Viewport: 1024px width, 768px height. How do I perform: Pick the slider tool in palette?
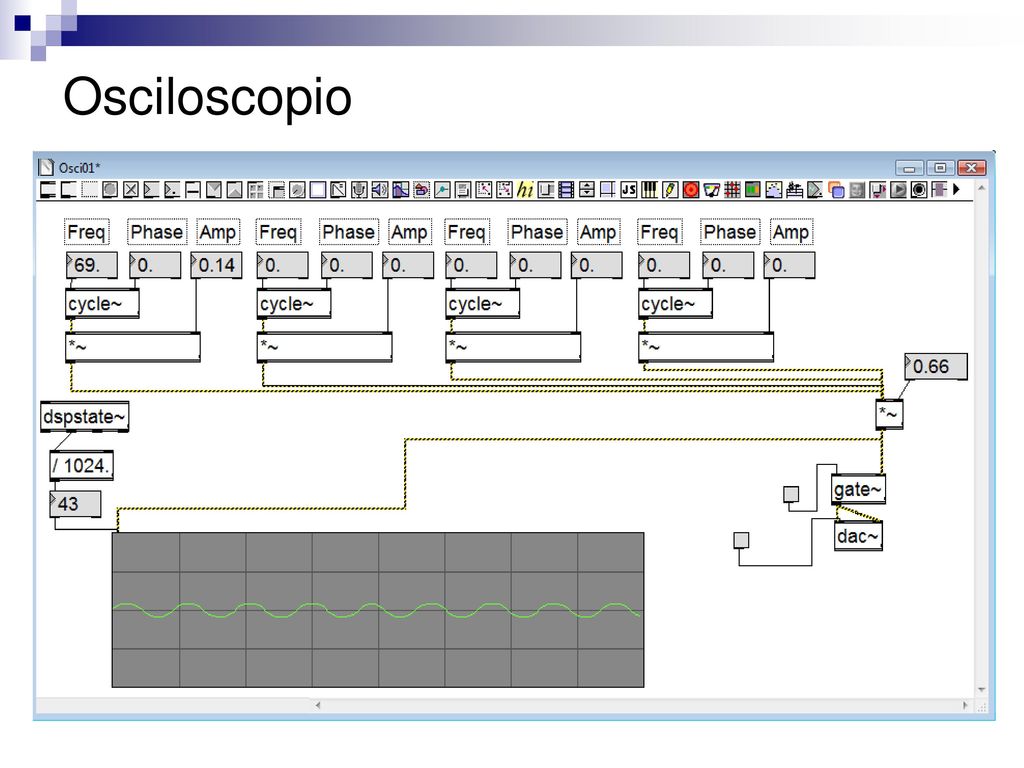coord(193,190)
